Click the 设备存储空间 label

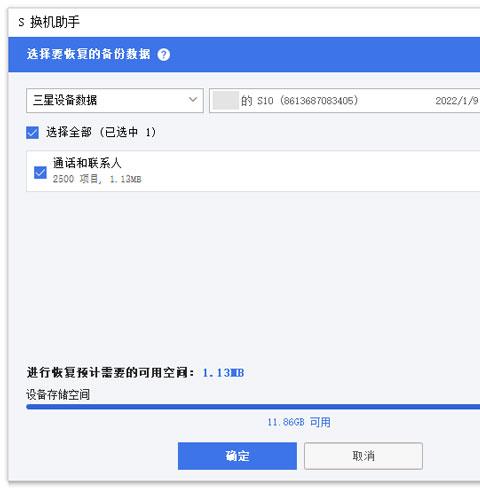tap(58, 394)
